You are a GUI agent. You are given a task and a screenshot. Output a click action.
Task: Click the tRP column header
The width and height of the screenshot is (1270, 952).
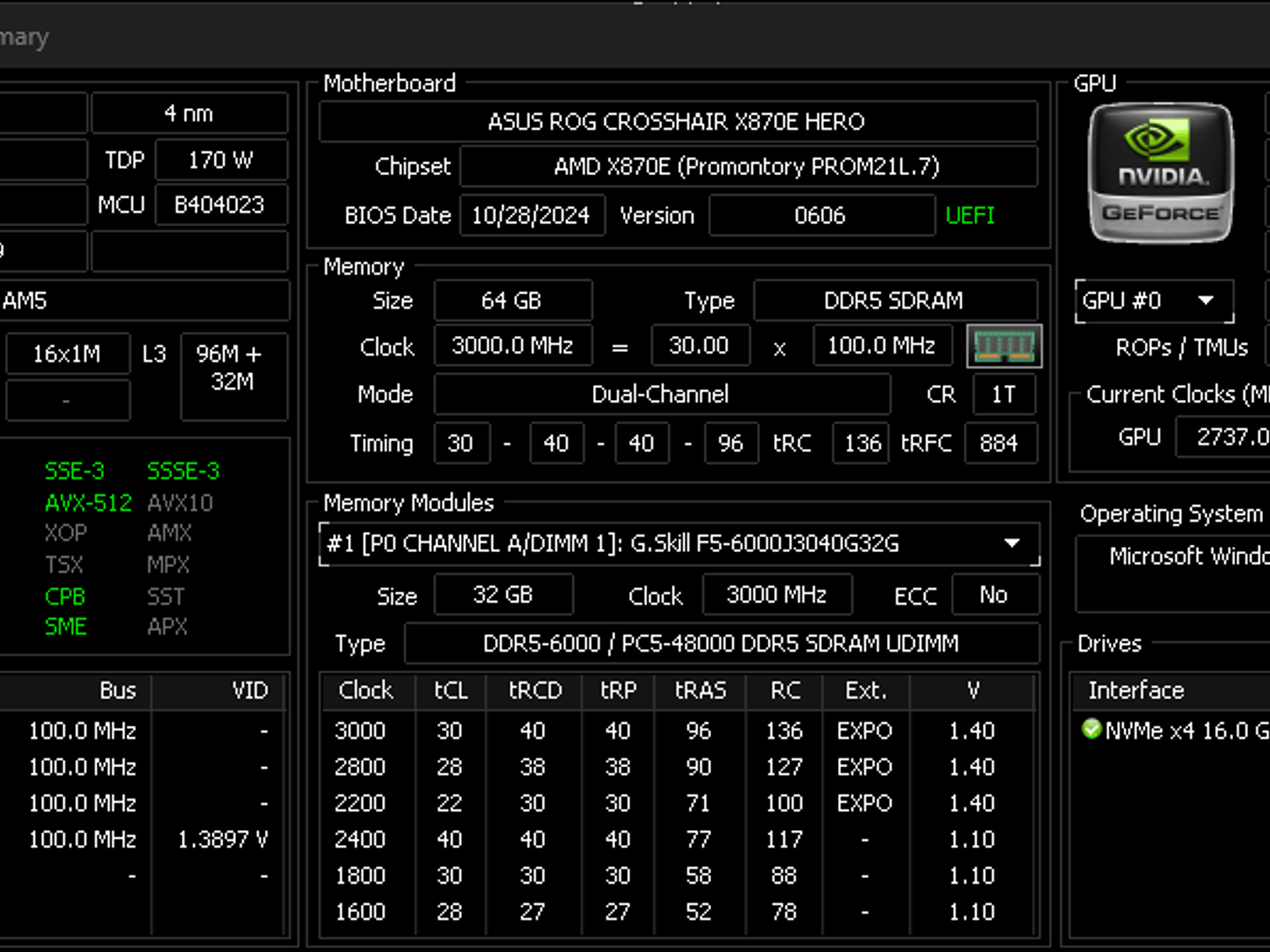[618, 690]
